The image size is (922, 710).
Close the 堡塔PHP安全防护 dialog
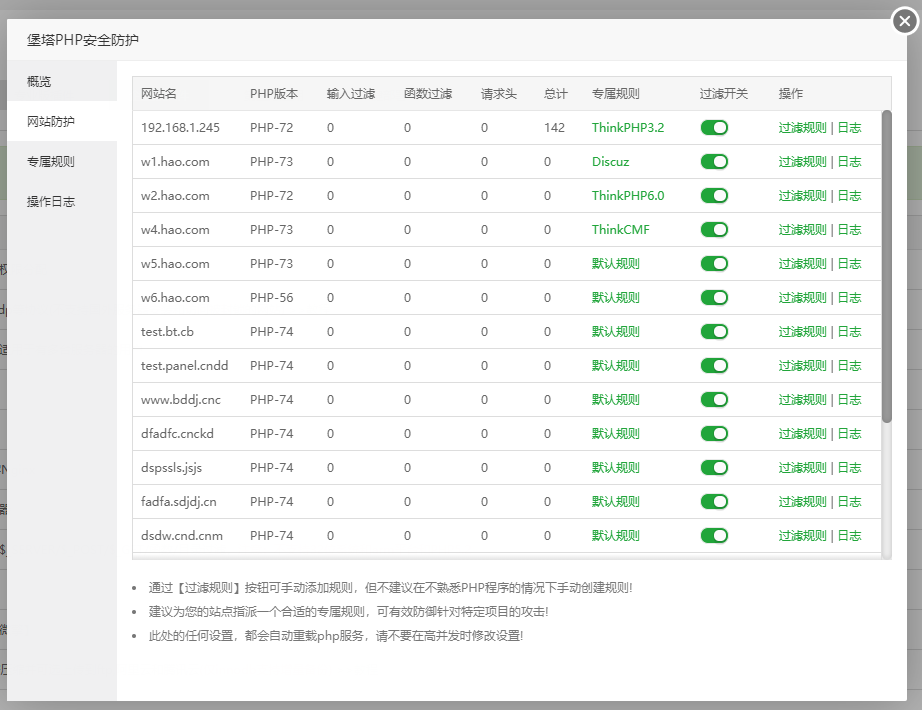pos(905,21)
